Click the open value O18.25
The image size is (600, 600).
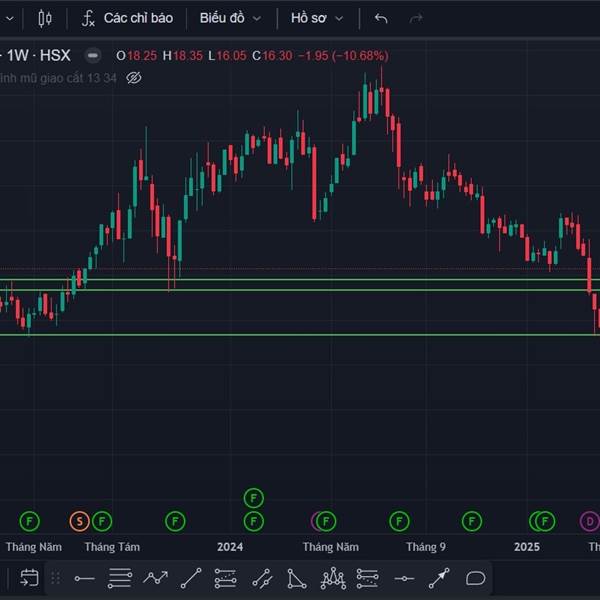(137, 56)
